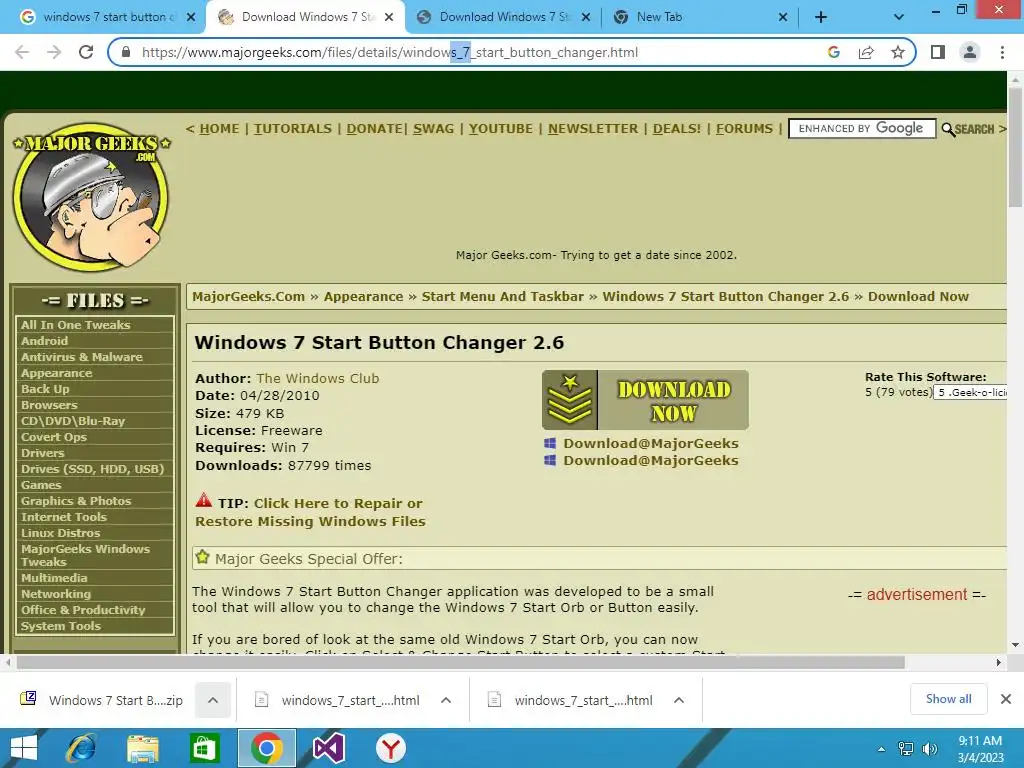The width and height of the screenshot is (1024, 768).
Task: Reload the page with the refresh icon
Action: (x=86, y=52)
